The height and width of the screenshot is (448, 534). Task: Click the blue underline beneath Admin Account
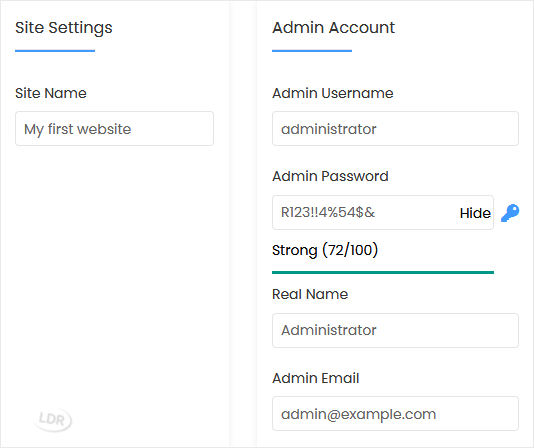[312, 51]
